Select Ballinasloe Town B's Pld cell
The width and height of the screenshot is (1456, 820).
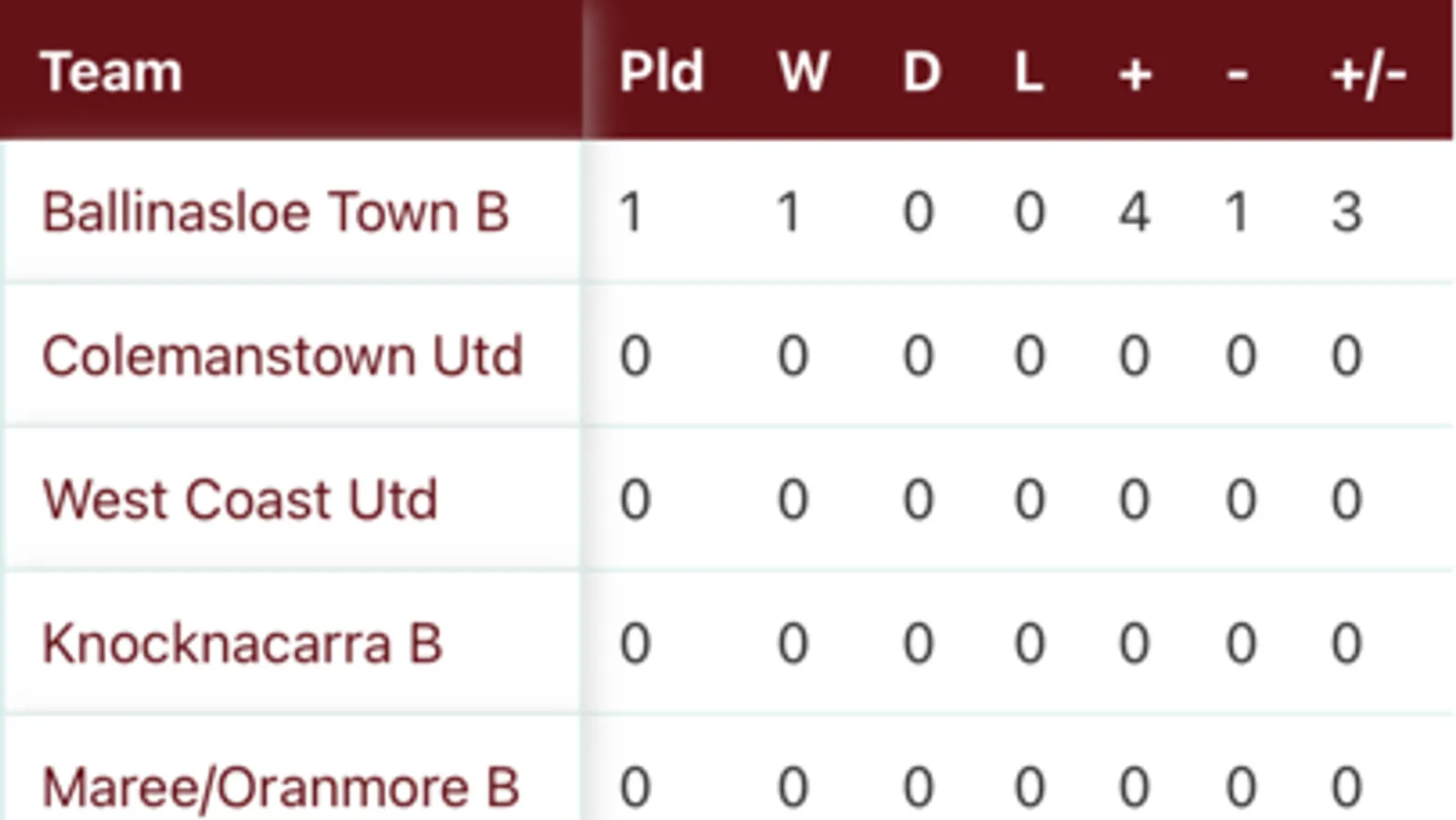coord(631,212)
